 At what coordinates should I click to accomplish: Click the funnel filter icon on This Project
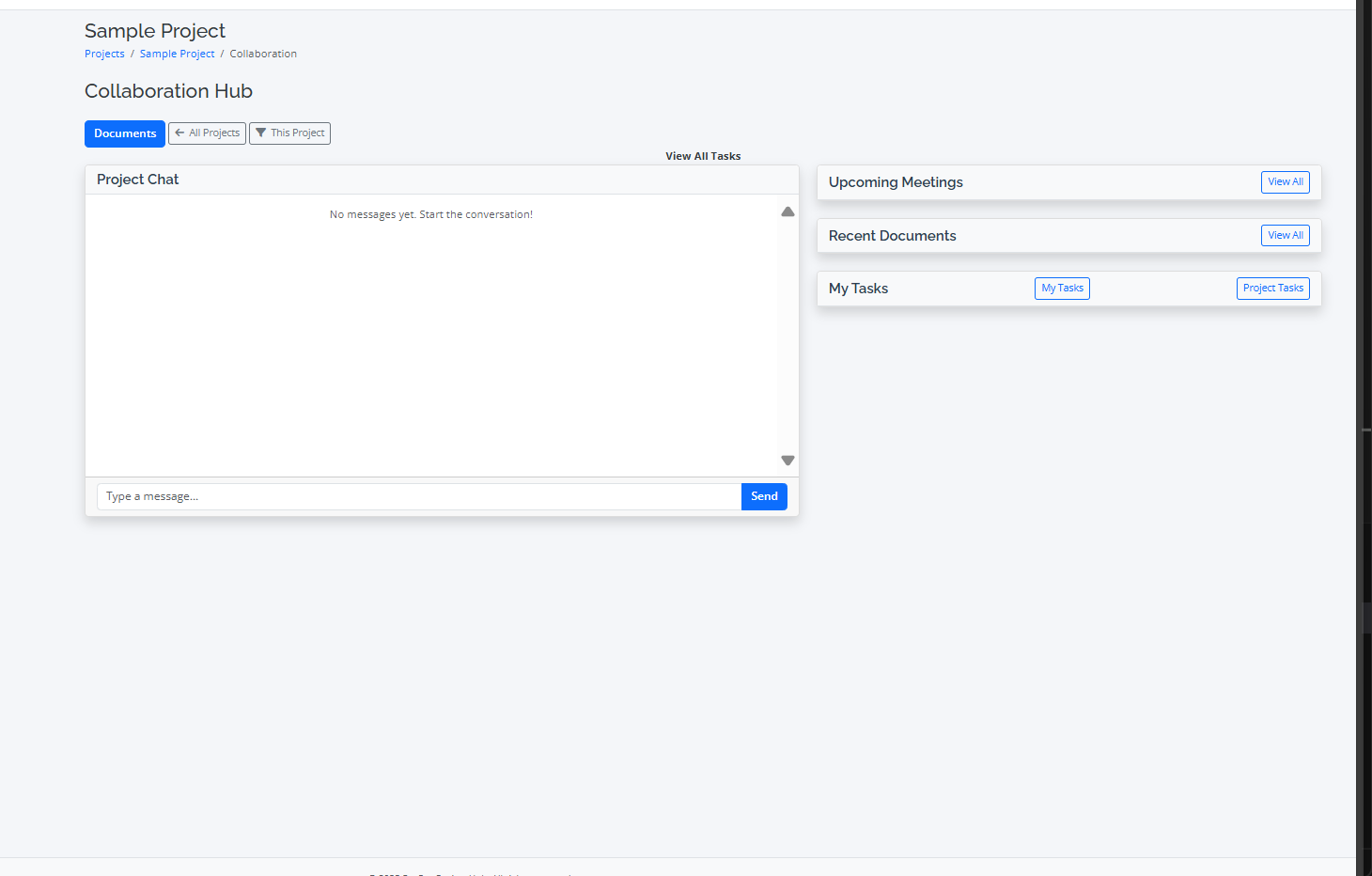click(x=261, y=133)
